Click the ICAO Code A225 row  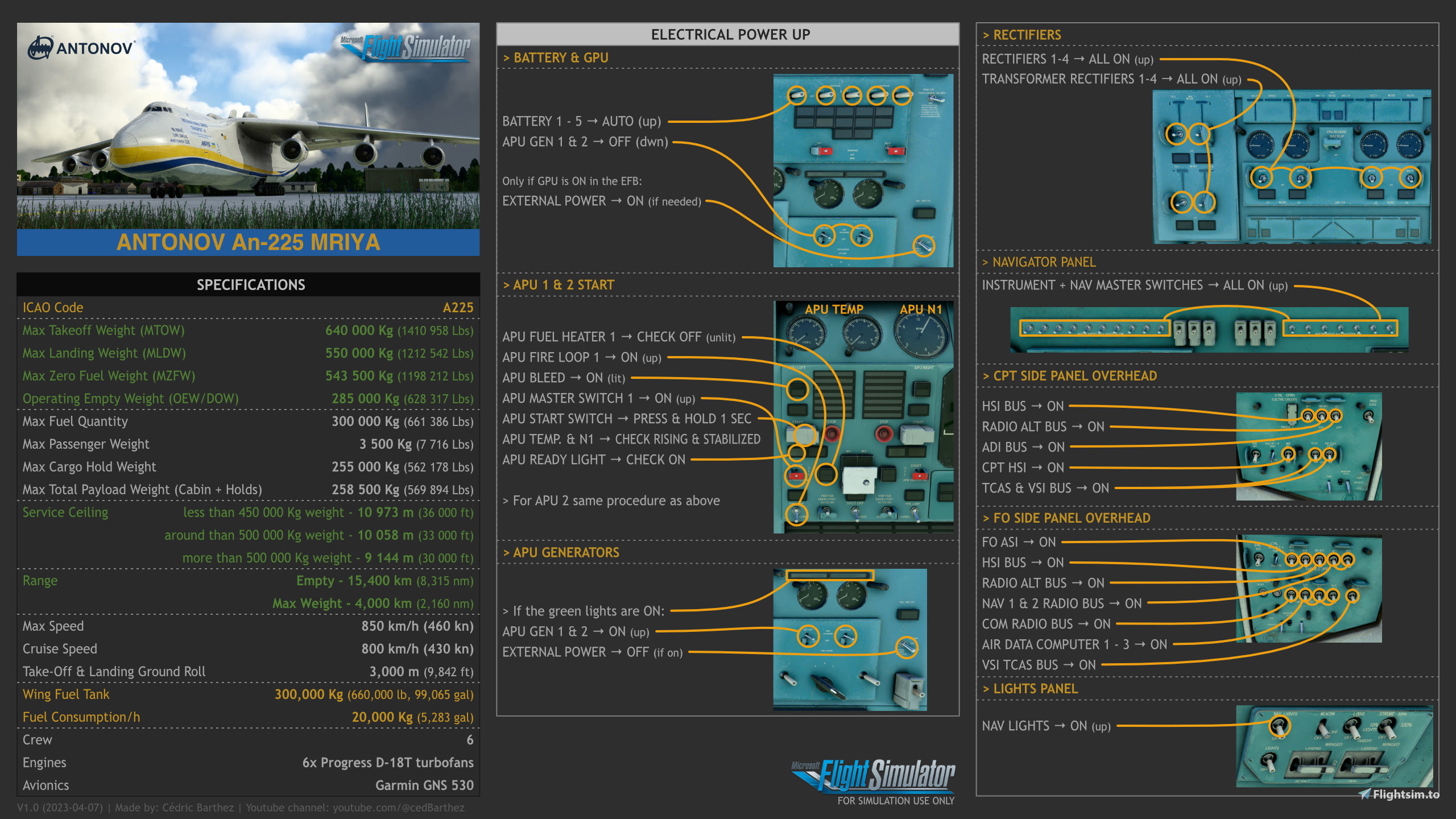pos(248,308)
